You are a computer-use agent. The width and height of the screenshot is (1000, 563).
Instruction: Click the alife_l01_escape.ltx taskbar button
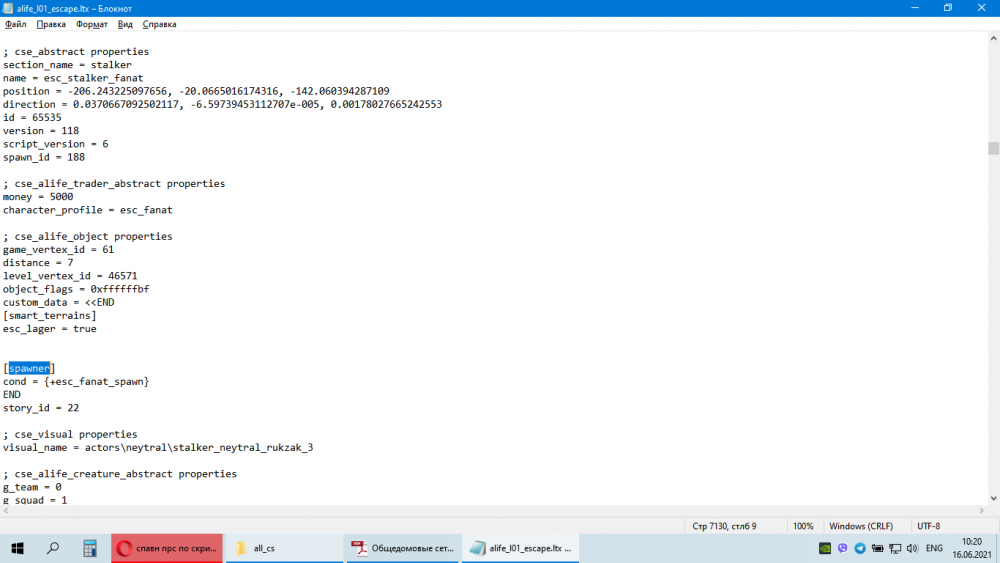[x=520, y=548]
